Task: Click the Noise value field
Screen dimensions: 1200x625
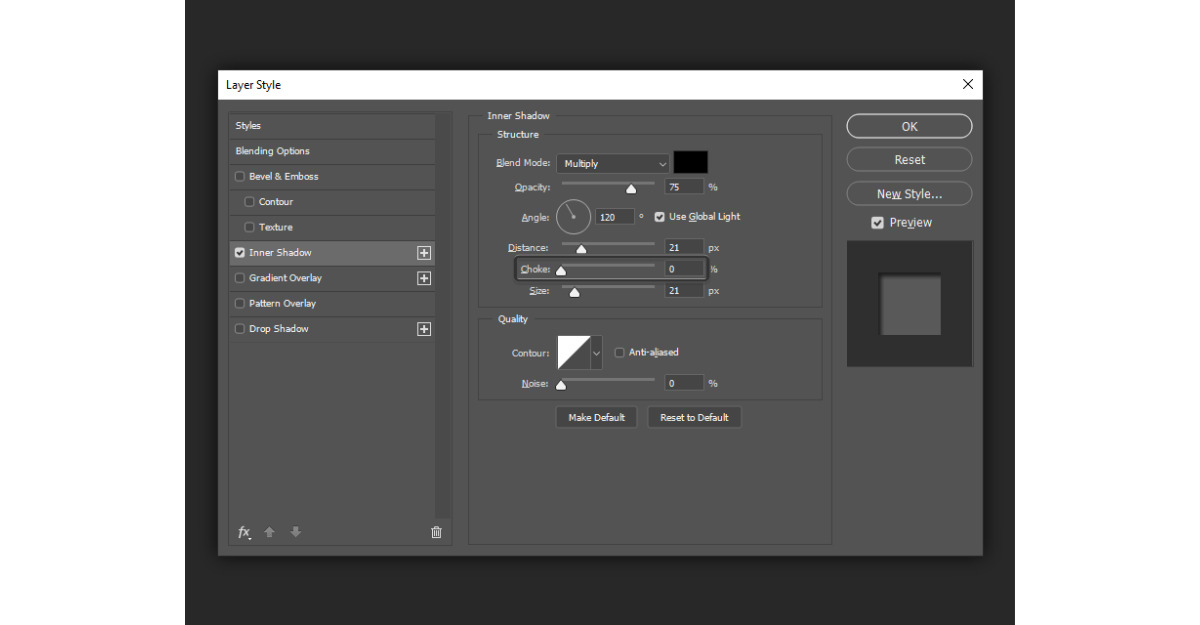Action: (x=684, y=383)
